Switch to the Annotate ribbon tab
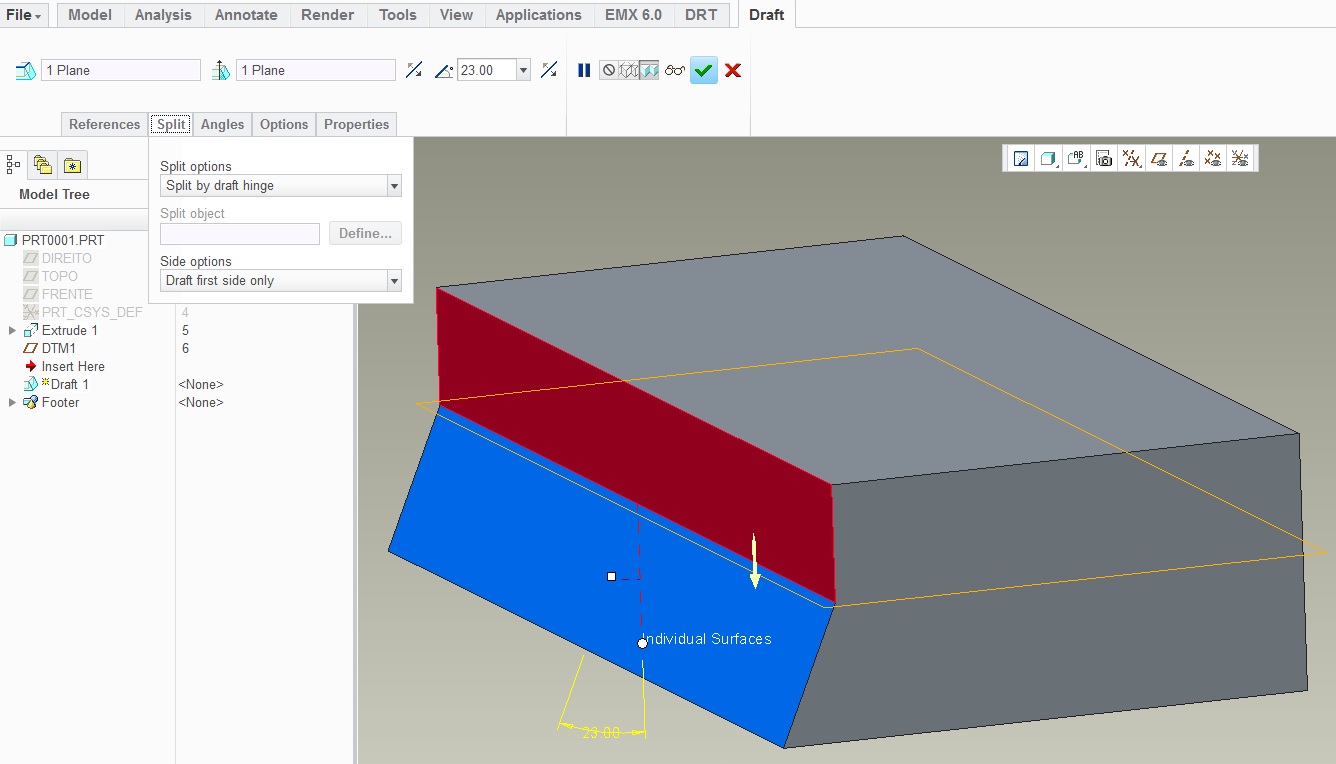Screen dimensions: 1336x764 pos(246,15)
